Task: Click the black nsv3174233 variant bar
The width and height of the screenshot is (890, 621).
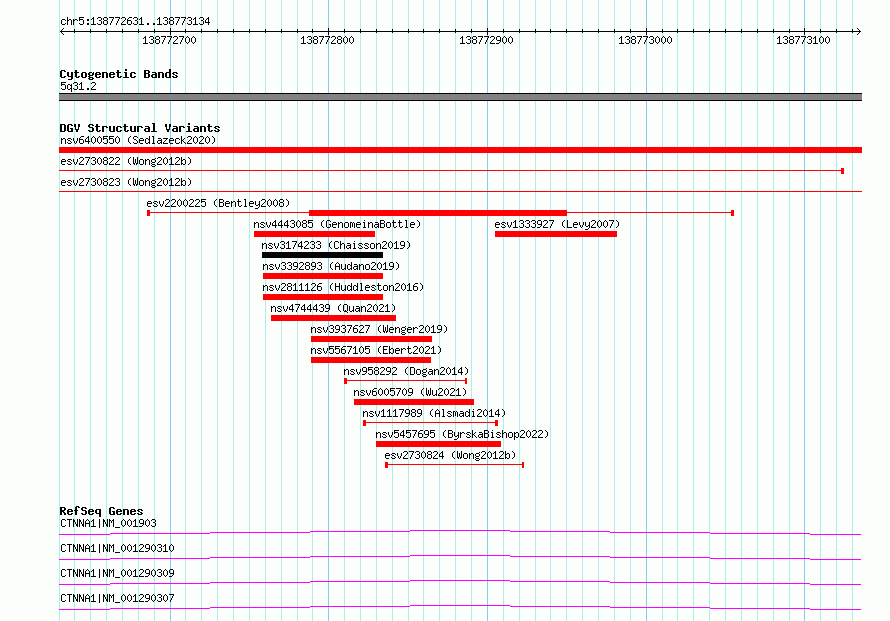Action: click(322, 255)
